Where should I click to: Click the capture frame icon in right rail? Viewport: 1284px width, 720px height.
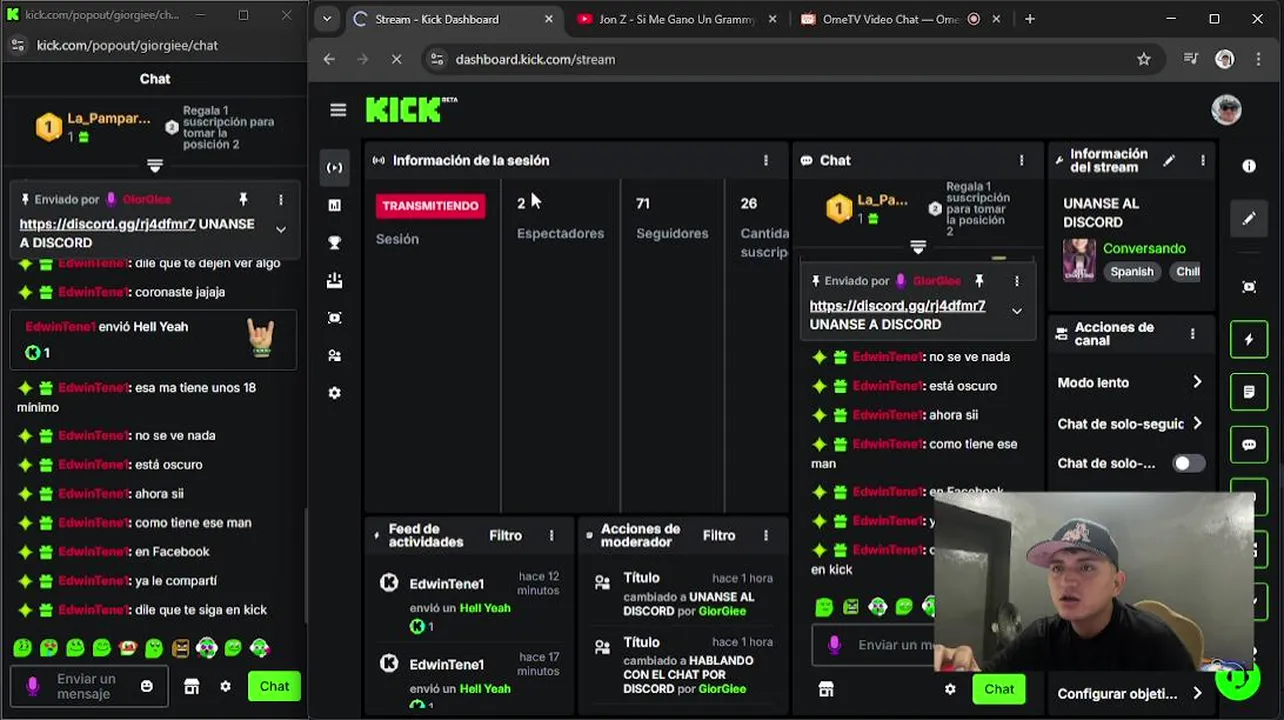pos(1249,287)
